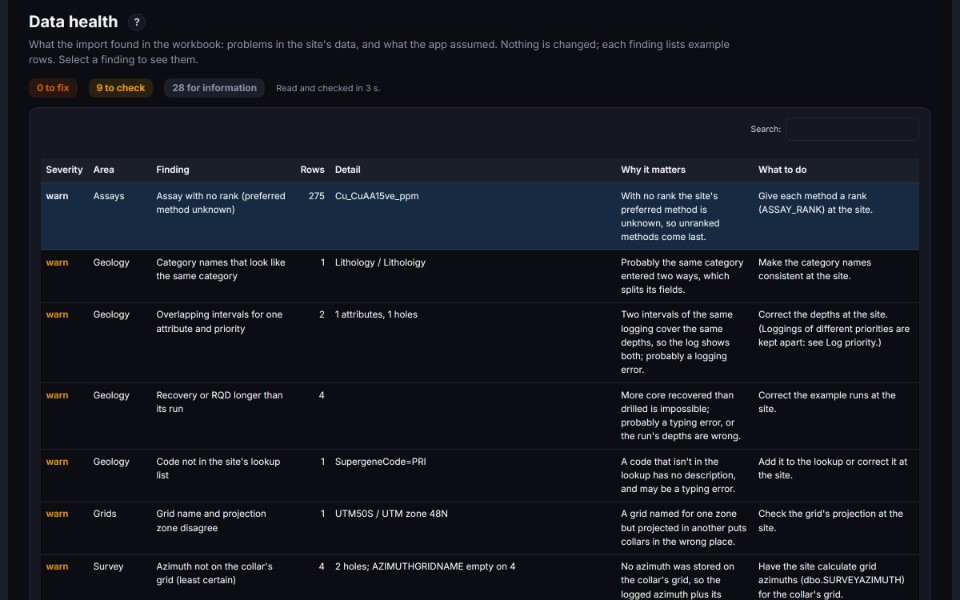Filter by the '0 to fix' badge
The height and width of the screenshot is (600, 960).
click(x=53, y=88)
